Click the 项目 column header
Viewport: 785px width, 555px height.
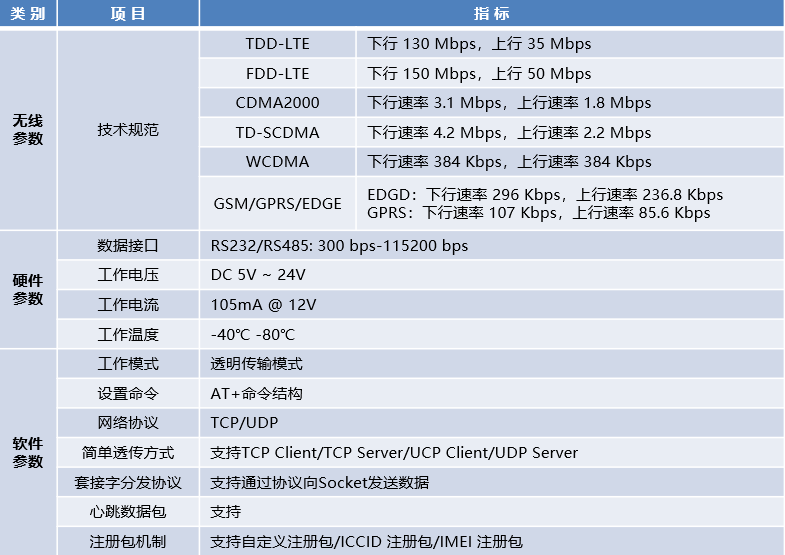tap(128, 13)
